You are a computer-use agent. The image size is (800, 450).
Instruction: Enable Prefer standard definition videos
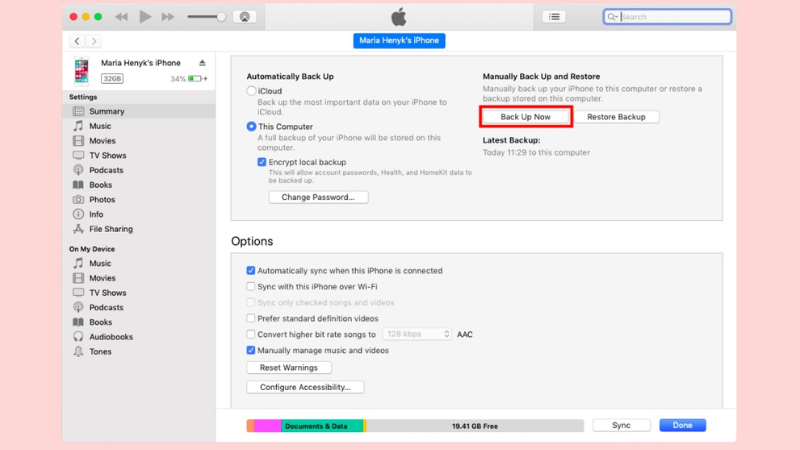251,318
